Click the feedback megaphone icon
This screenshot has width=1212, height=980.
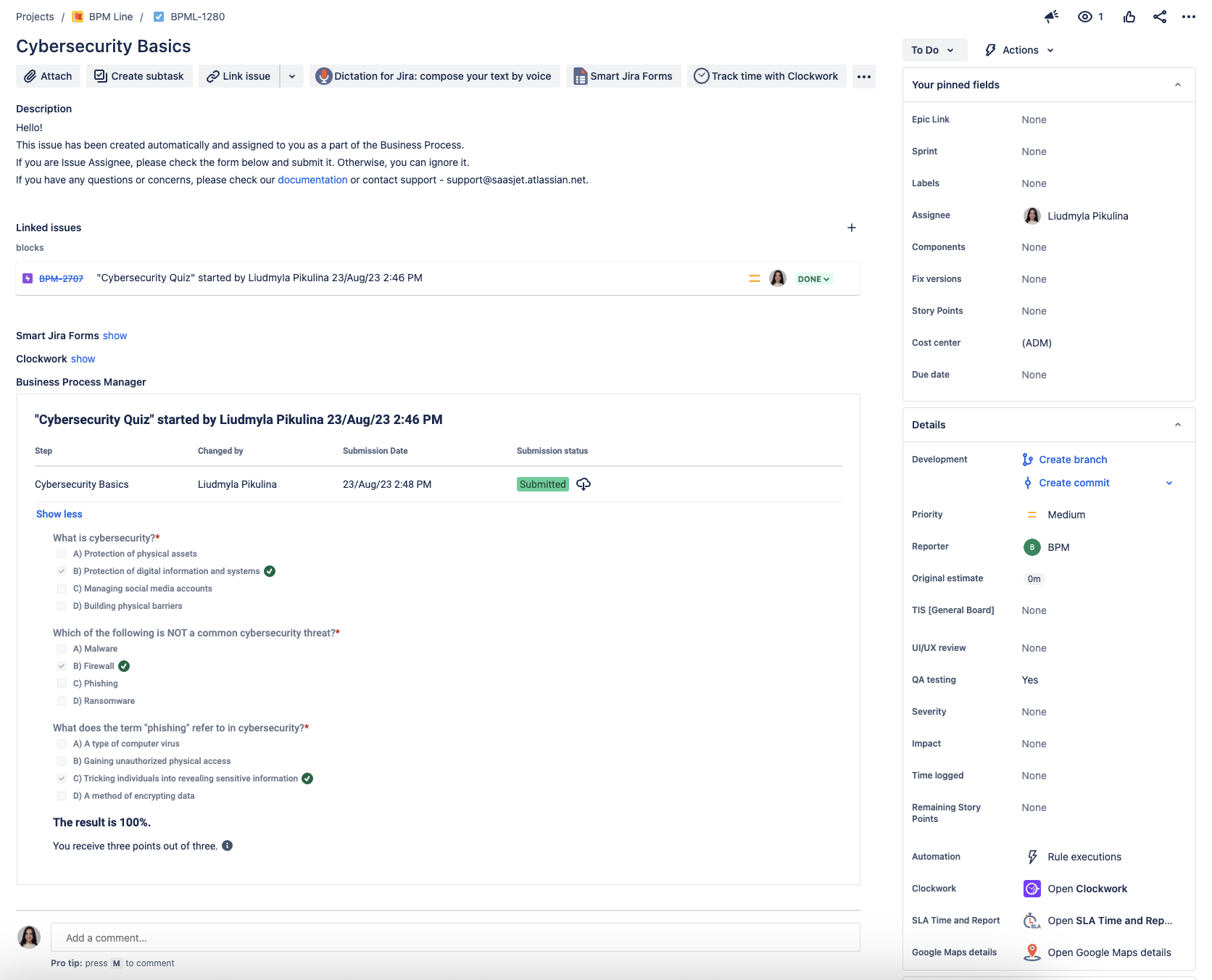click(1051, 17)
